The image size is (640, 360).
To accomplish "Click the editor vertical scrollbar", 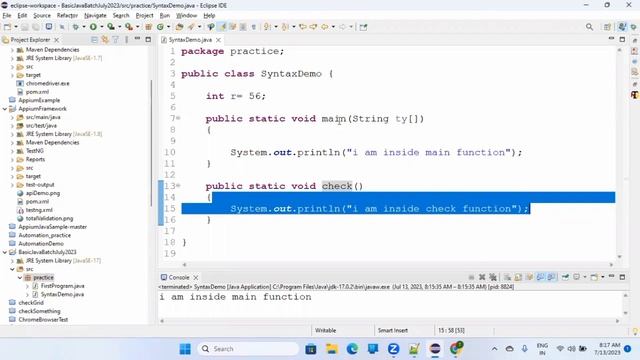I will pos(620,153).
